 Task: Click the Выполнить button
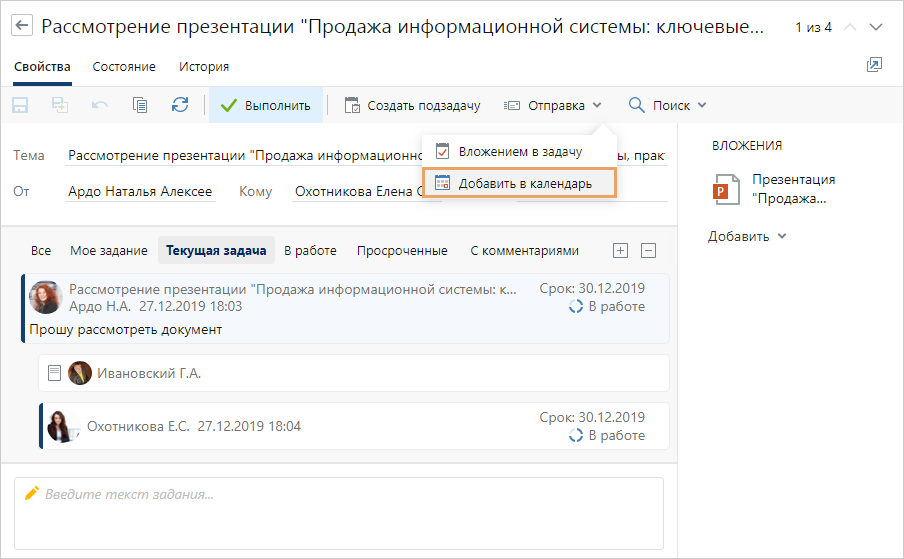266,105
